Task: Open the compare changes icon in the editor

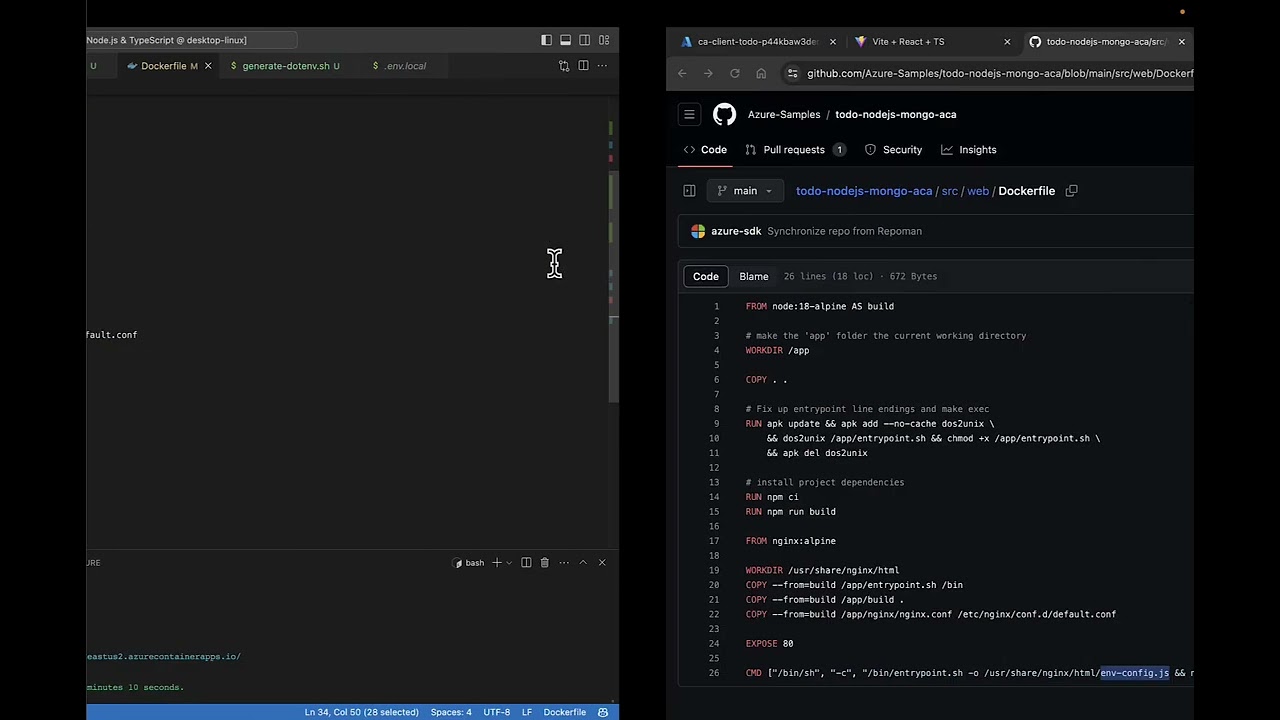Action: coord(564,66)
